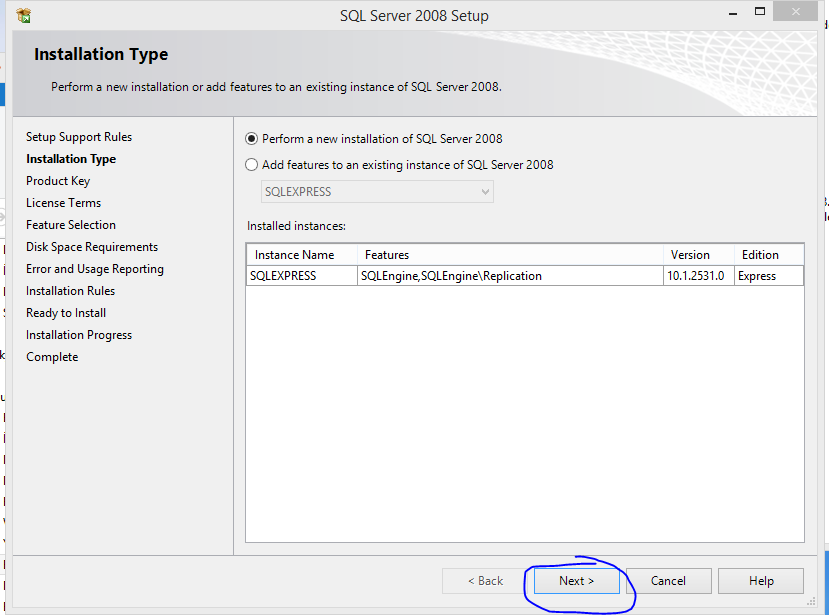Select Ready to Install step

pos(66,313)
